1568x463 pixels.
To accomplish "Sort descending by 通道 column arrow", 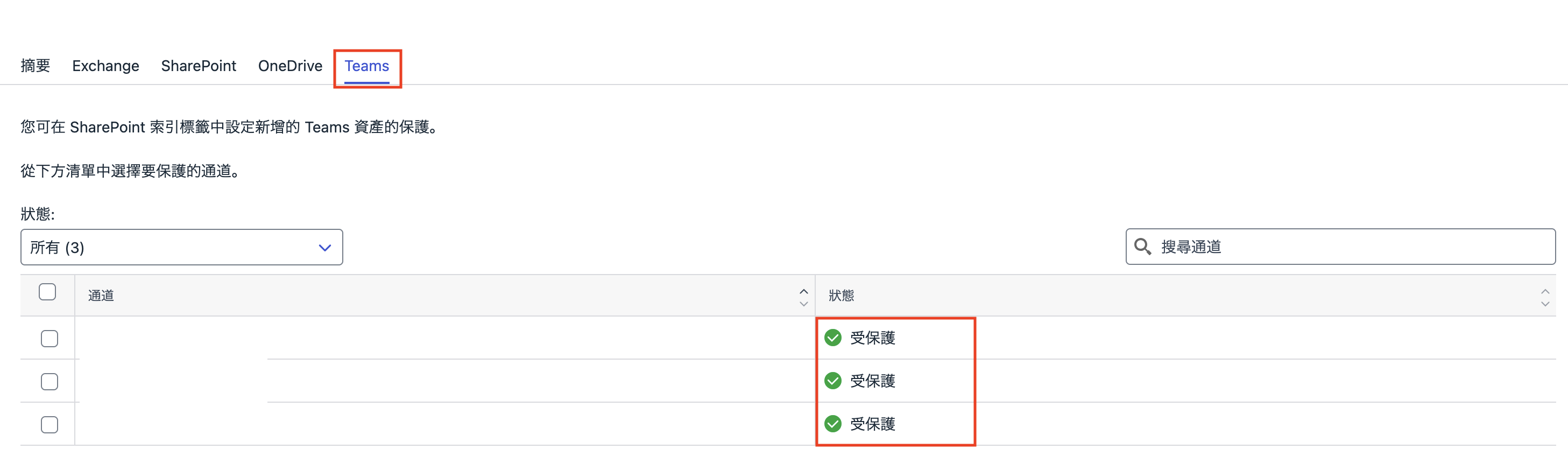I will (x=803, y=304).
